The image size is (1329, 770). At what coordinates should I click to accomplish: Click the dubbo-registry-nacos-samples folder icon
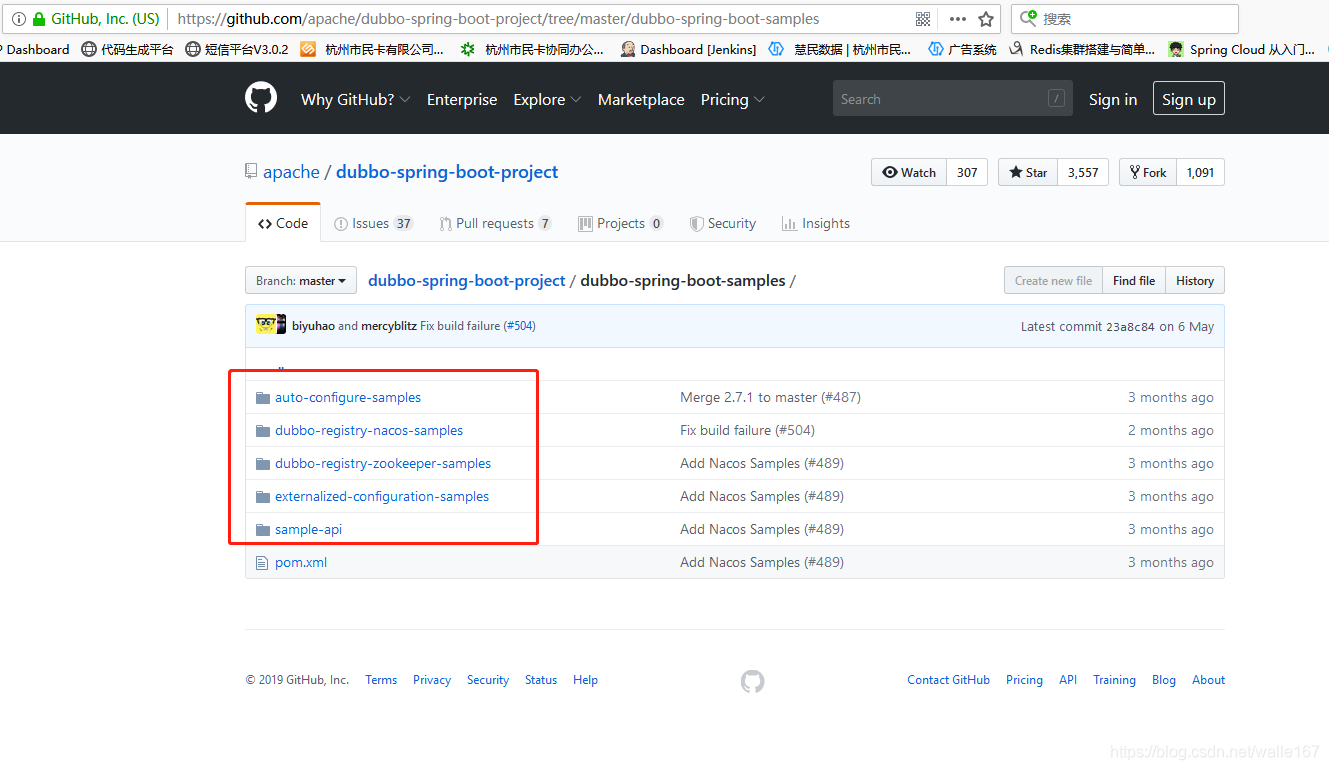tap(263, 431)
